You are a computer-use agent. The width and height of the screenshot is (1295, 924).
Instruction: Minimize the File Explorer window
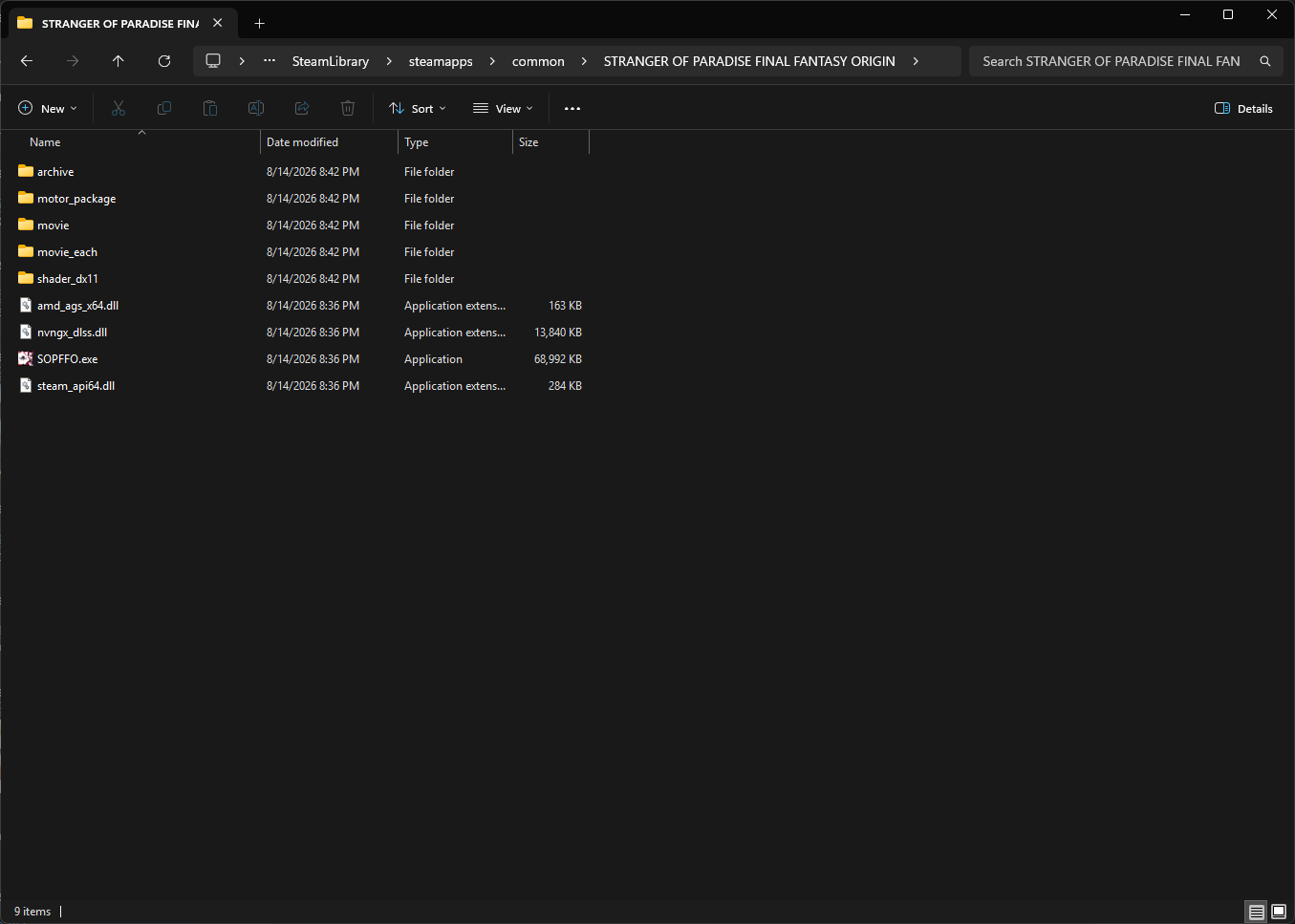click(1185, 14)
